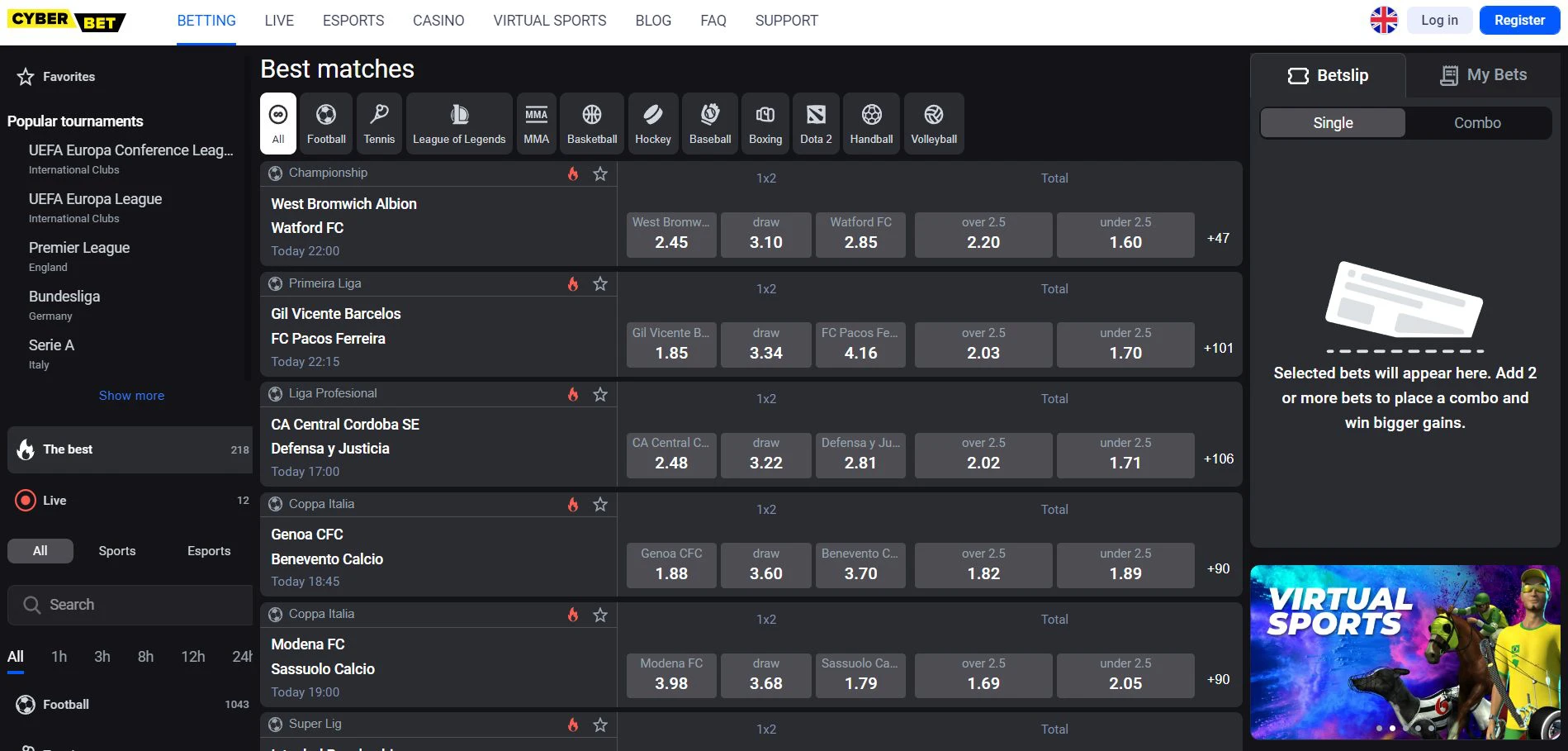Bet on draw 3.34 for Gil Vicente match
Viewport: 1568px width, 751px height.
[766, 345]
